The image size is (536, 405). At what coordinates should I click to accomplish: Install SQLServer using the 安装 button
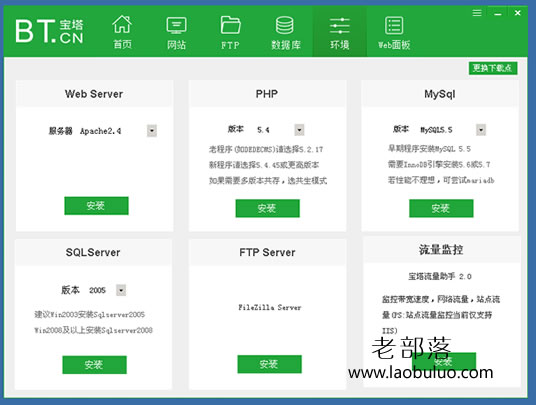(x=94, y=365)
